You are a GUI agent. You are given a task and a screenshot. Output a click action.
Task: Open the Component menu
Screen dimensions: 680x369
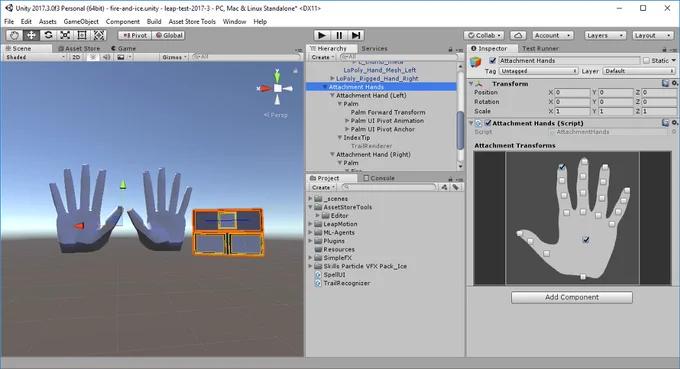tap(123, 21)
